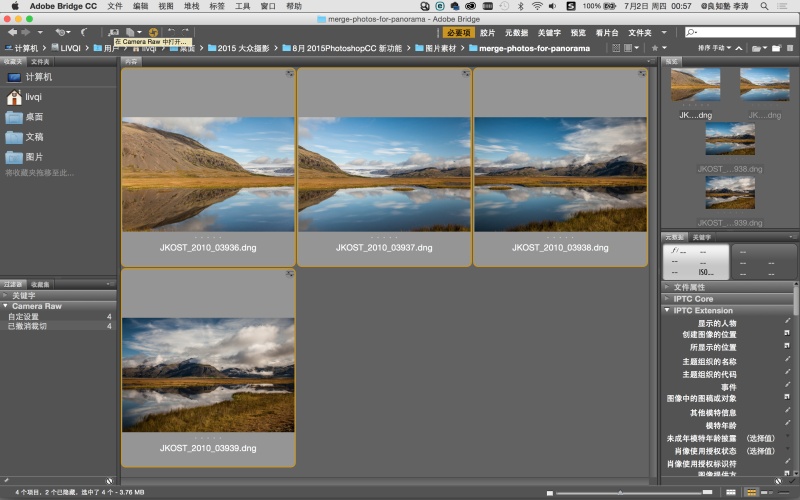Go back with the left arrow

click(x=12, y=32)
